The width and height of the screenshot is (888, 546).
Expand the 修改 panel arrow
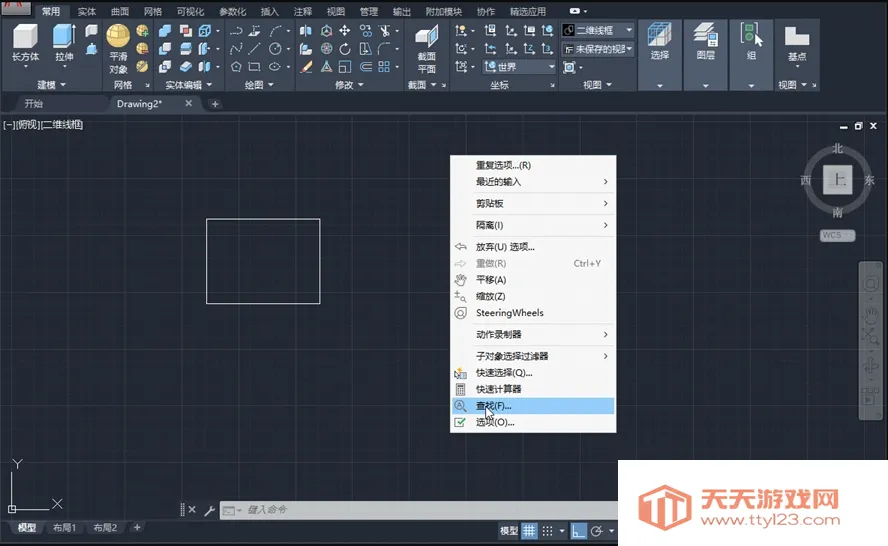361,85
